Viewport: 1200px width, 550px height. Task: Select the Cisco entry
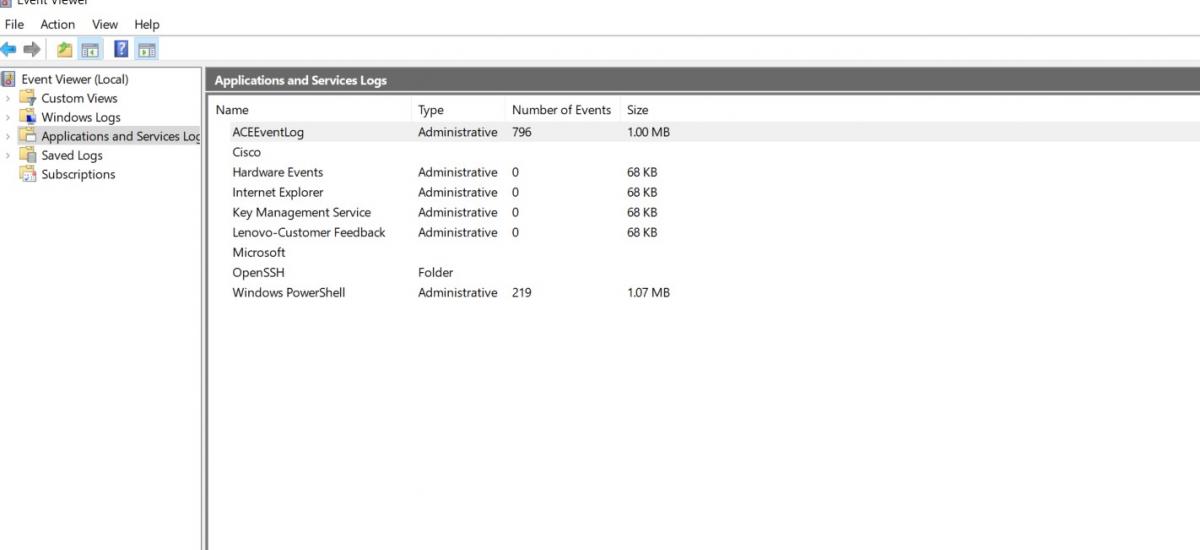pos(247,152)
